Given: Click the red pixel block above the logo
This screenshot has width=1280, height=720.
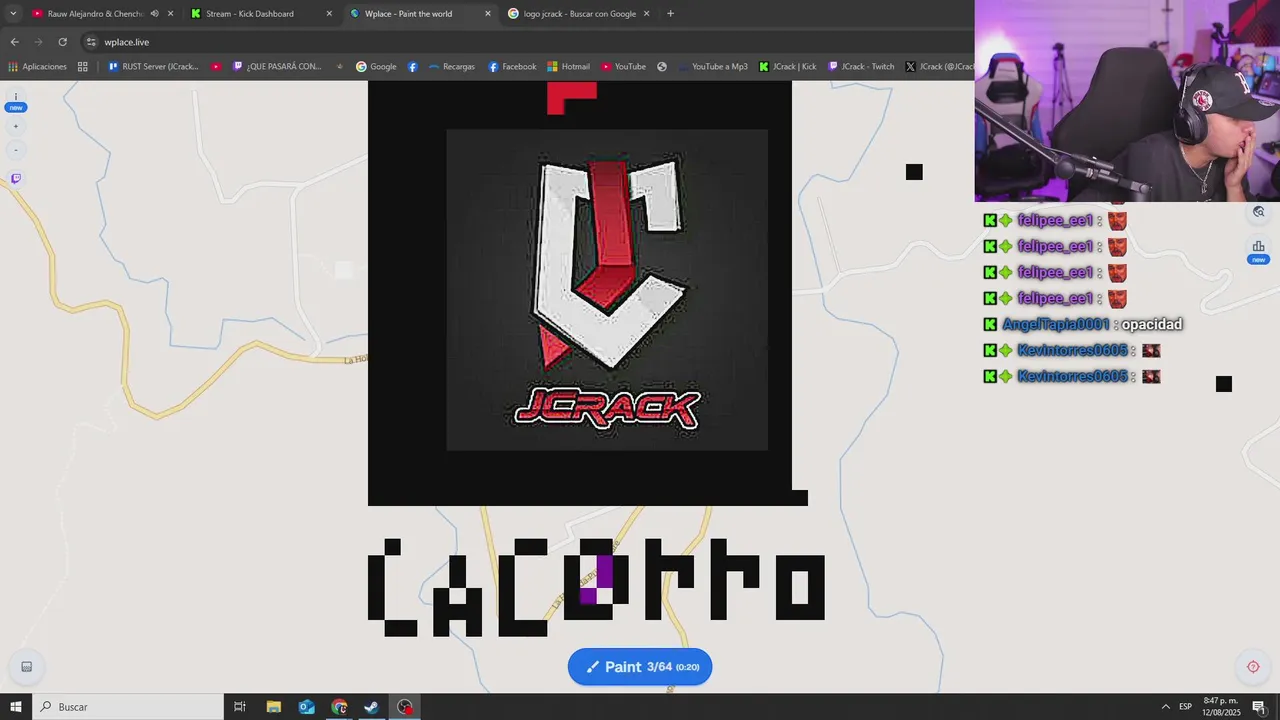Looking at the screenshot, I should point(572,97).
